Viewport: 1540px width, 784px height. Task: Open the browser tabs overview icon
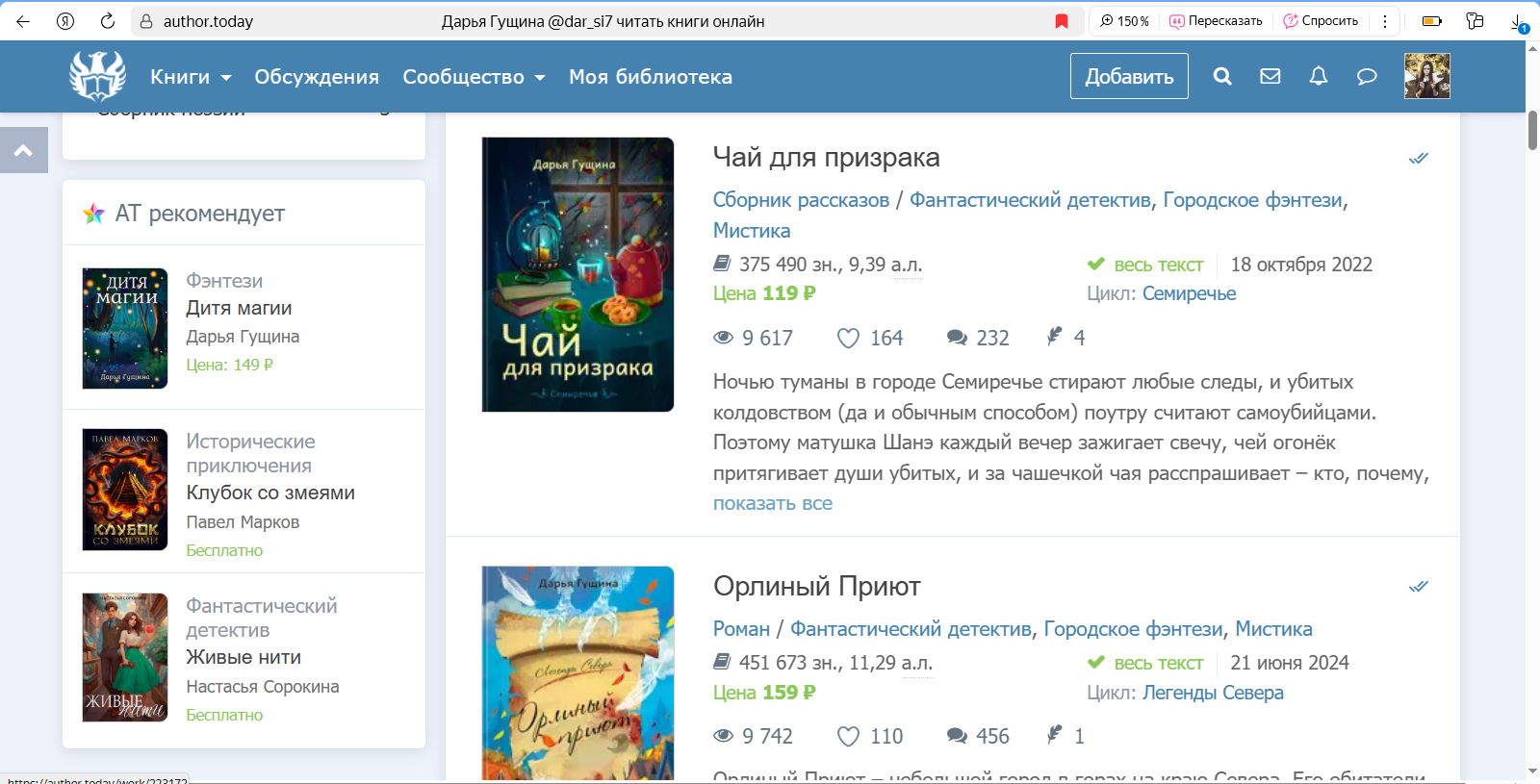click(1475, 21)
